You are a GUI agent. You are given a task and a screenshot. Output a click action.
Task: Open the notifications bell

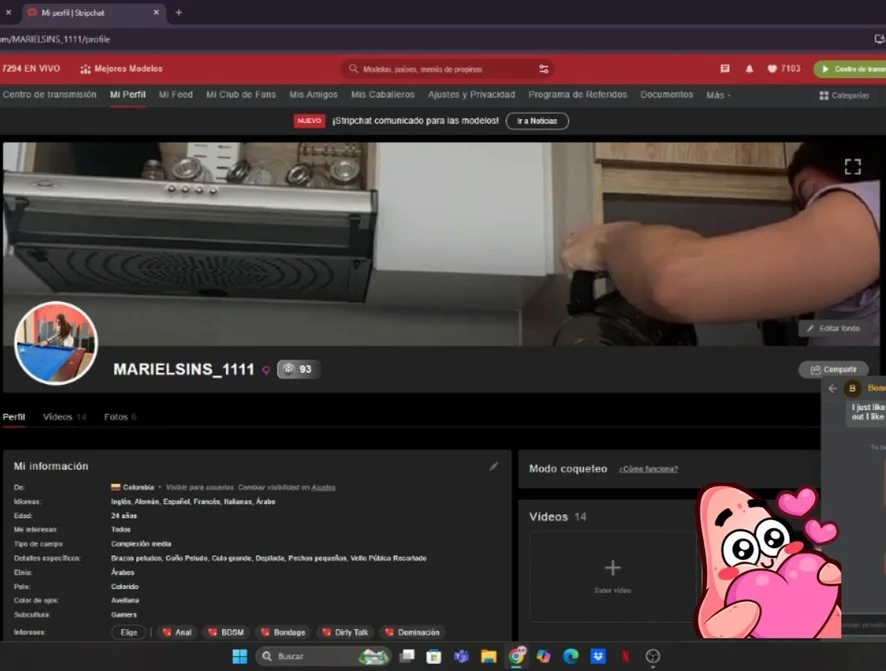(x=749, y=69)
